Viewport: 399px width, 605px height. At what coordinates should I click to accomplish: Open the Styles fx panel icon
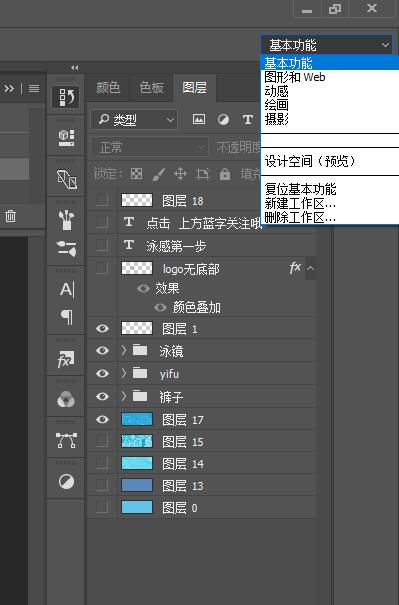[66, 359]
